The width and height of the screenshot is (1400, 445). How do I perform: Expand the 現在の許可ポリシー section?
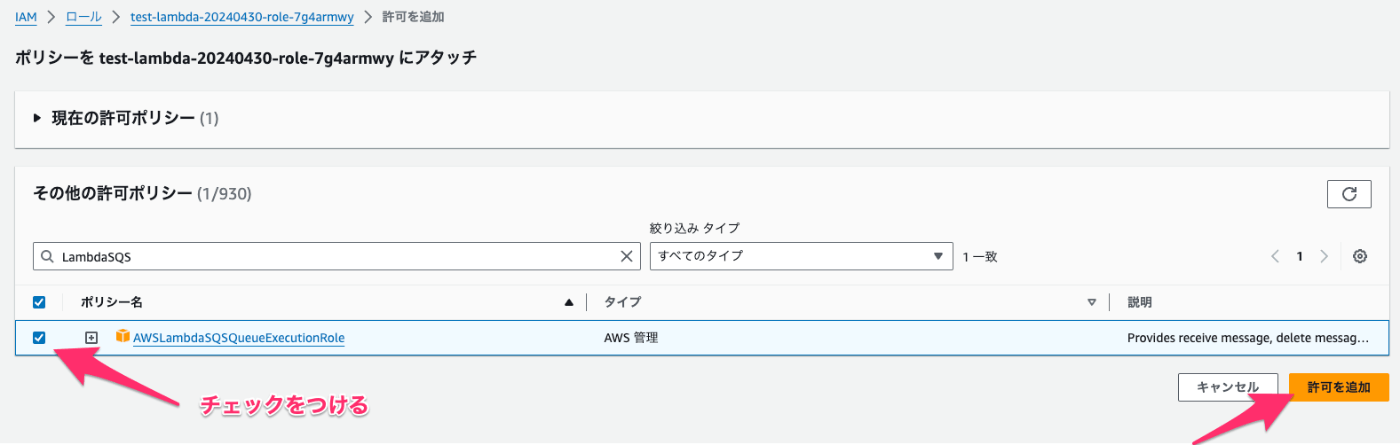[38, 118]
